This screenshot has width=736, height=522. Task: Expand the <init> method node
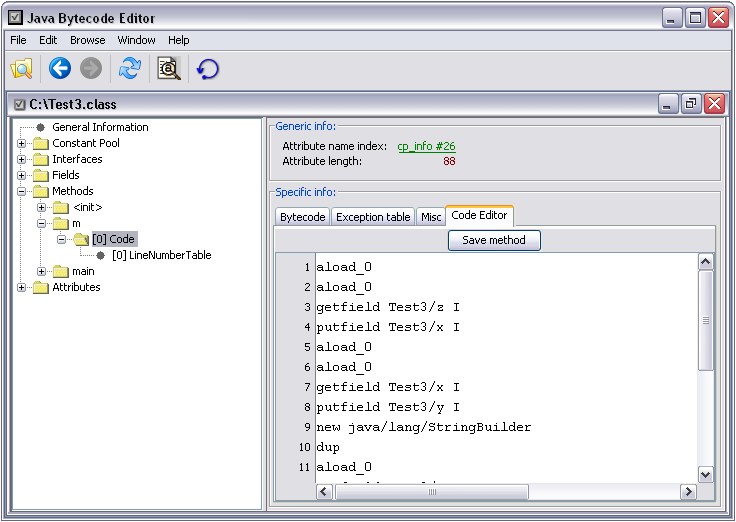click(x=41, y=207)
